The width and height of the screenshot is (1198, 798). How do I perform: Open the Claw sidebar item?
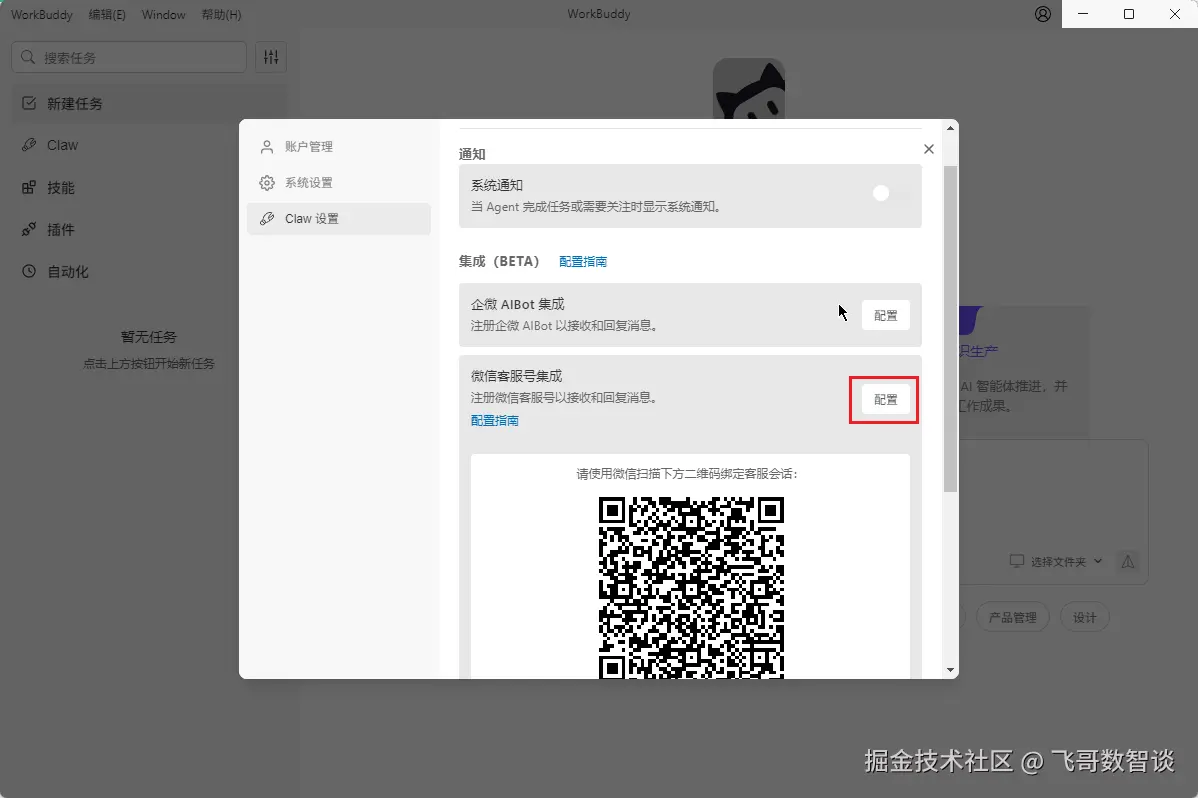point(150,145)
